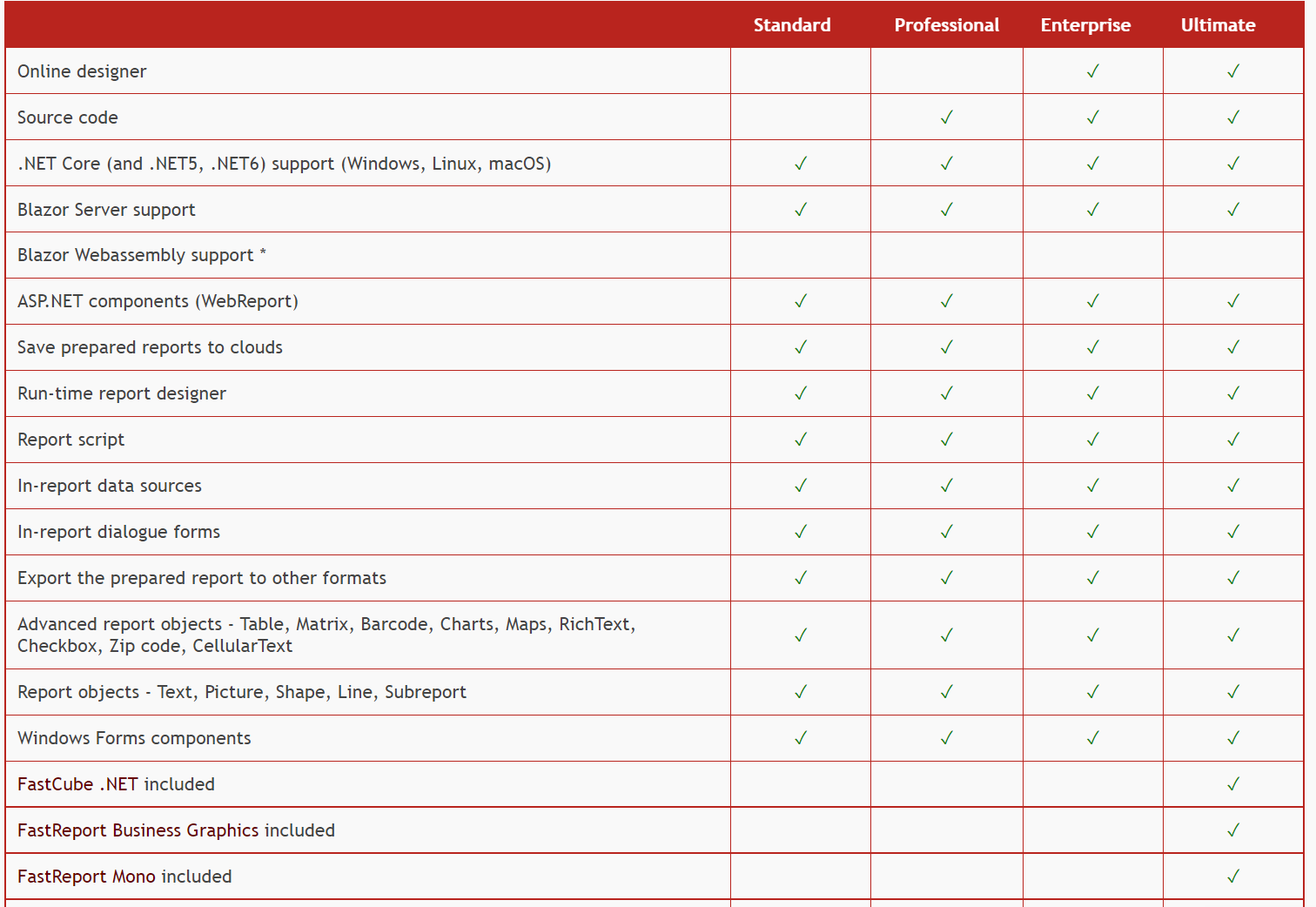Click the Ultimate checkmark for FastReport Business Graphics
The width and height of the screenshot is (1316, 907).
pyautogui.click(x=1232, y=830)
